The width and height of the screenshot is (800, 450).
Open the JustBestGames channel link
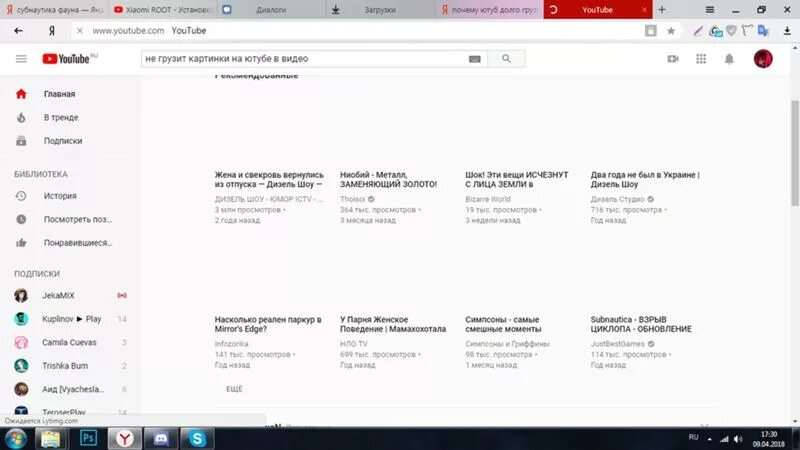(617, 344)
